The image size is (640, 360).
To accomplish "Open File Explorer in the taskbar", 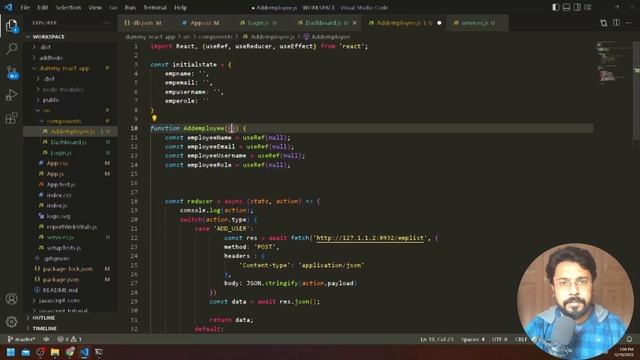I will point(55,352).
